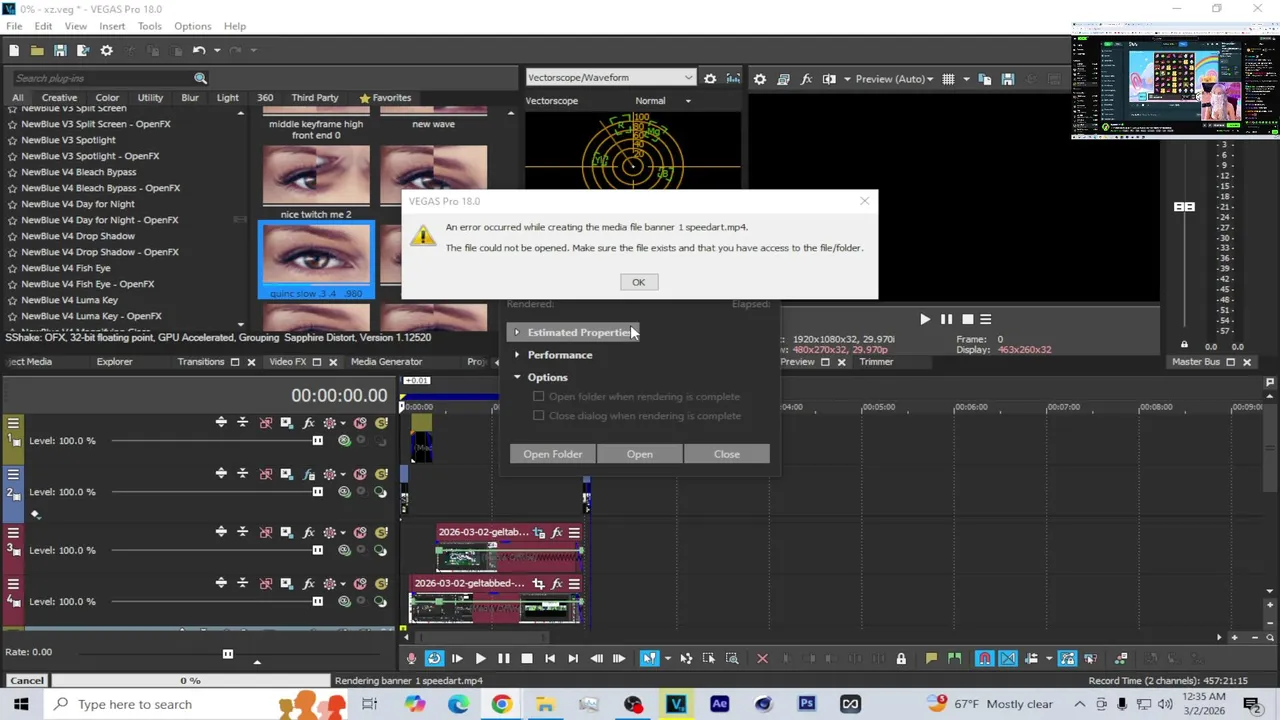
Task: Click the Open button in render dialog
Action: (640, 454)
